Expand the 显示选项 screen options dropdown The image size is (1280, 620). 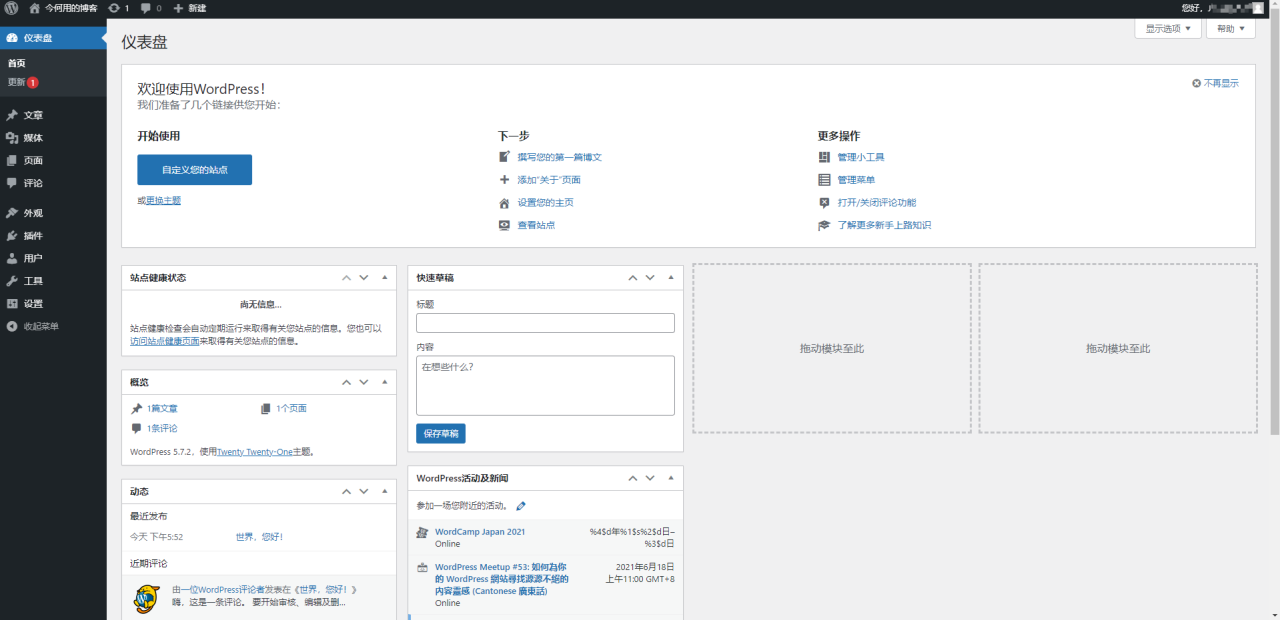coord(1168,29)
